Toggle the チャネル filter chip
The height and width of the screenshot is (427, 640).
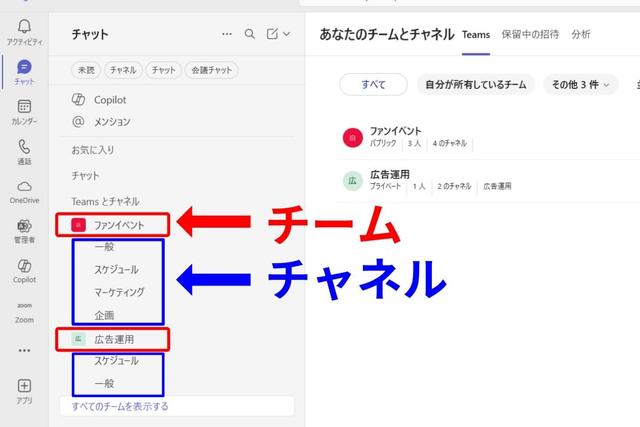tap(123, 70)
